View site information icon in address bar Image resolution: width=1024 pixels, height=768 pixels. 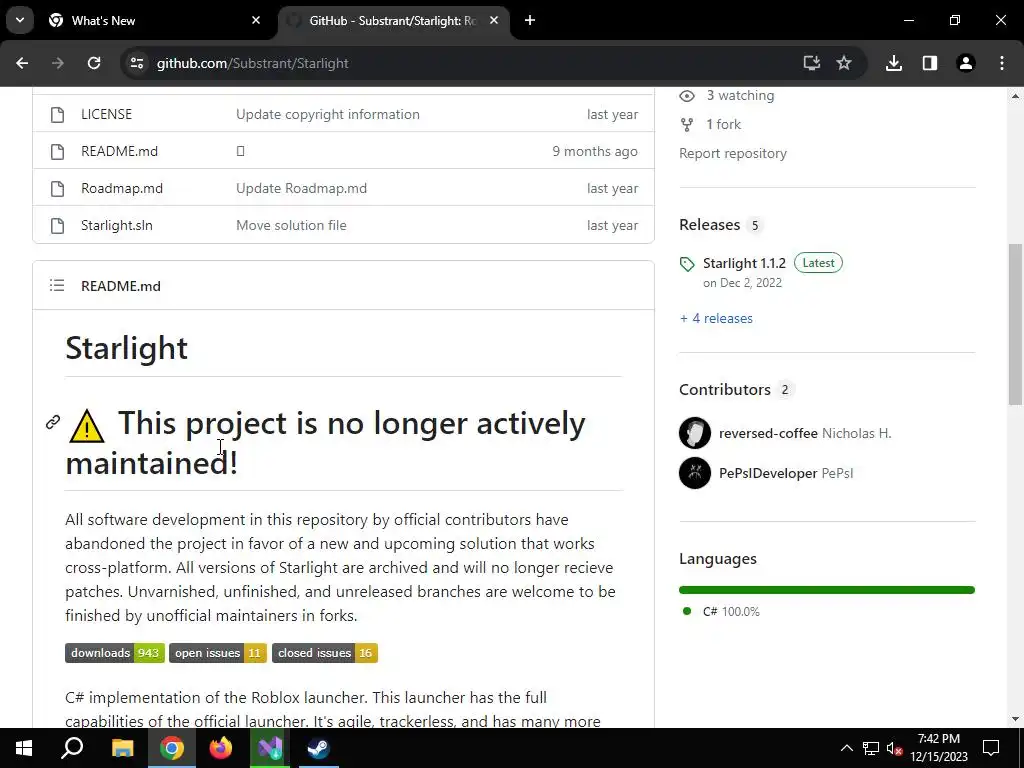136,63
